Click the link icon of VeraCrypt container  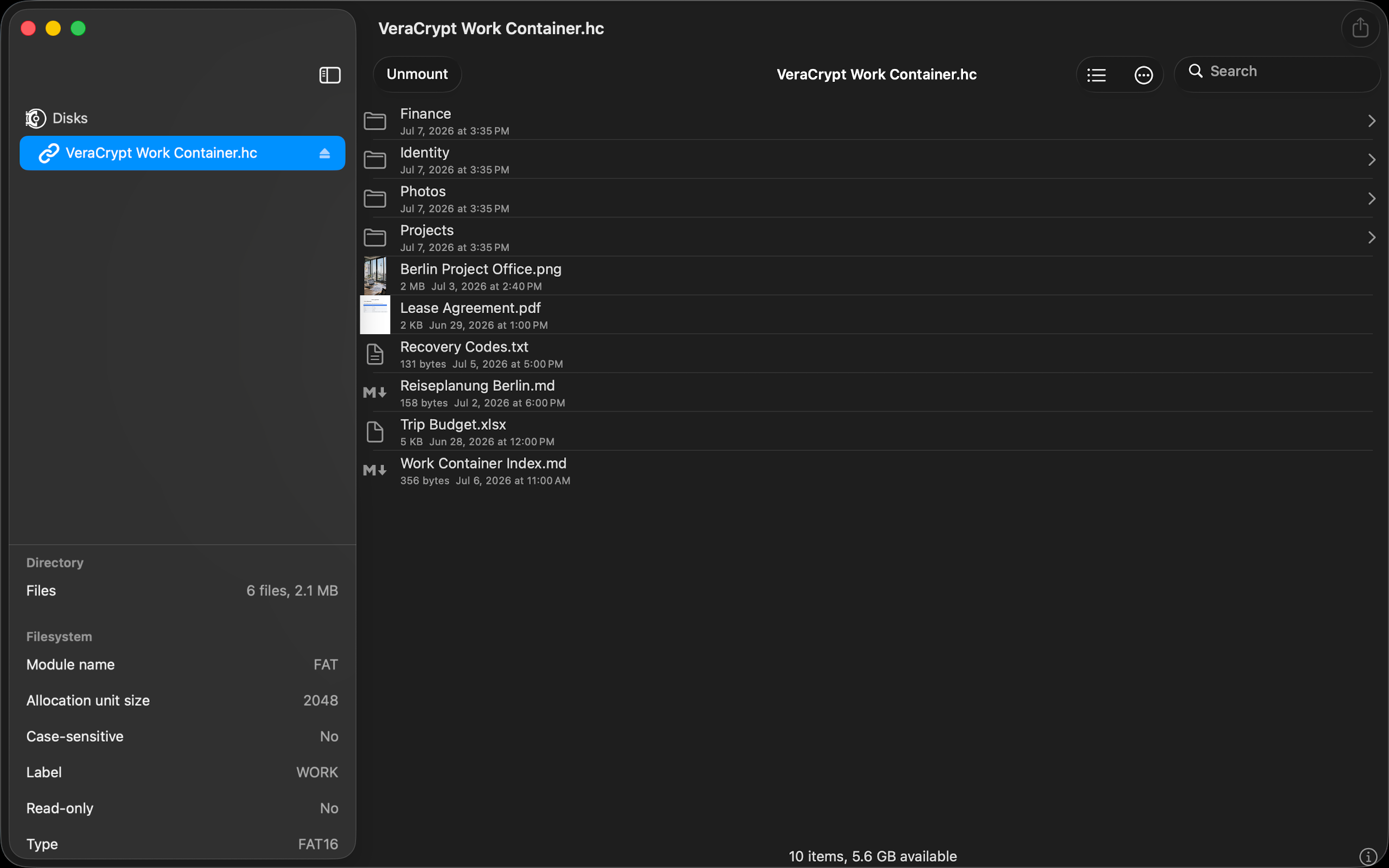pyautogui.click(x=49, y=154)
